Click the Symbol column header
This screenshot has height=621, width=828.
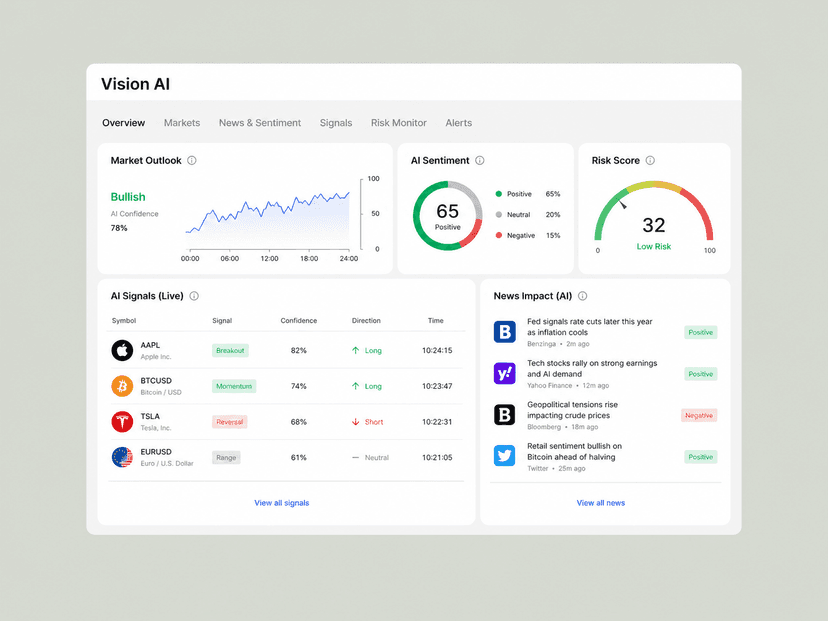[x=124, y=321]
